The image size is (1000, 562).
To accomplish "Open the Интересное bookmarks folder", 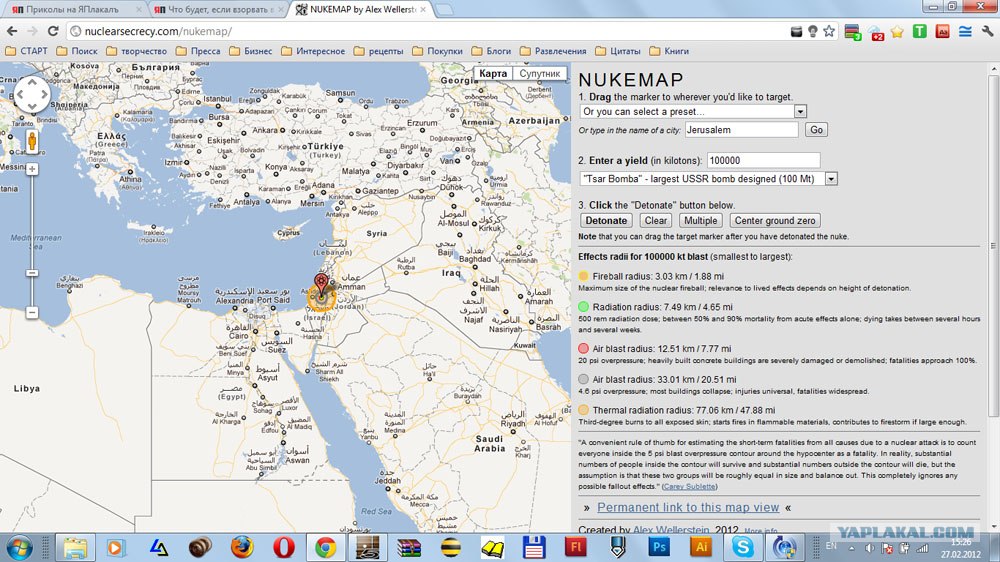I will [313, 51].
